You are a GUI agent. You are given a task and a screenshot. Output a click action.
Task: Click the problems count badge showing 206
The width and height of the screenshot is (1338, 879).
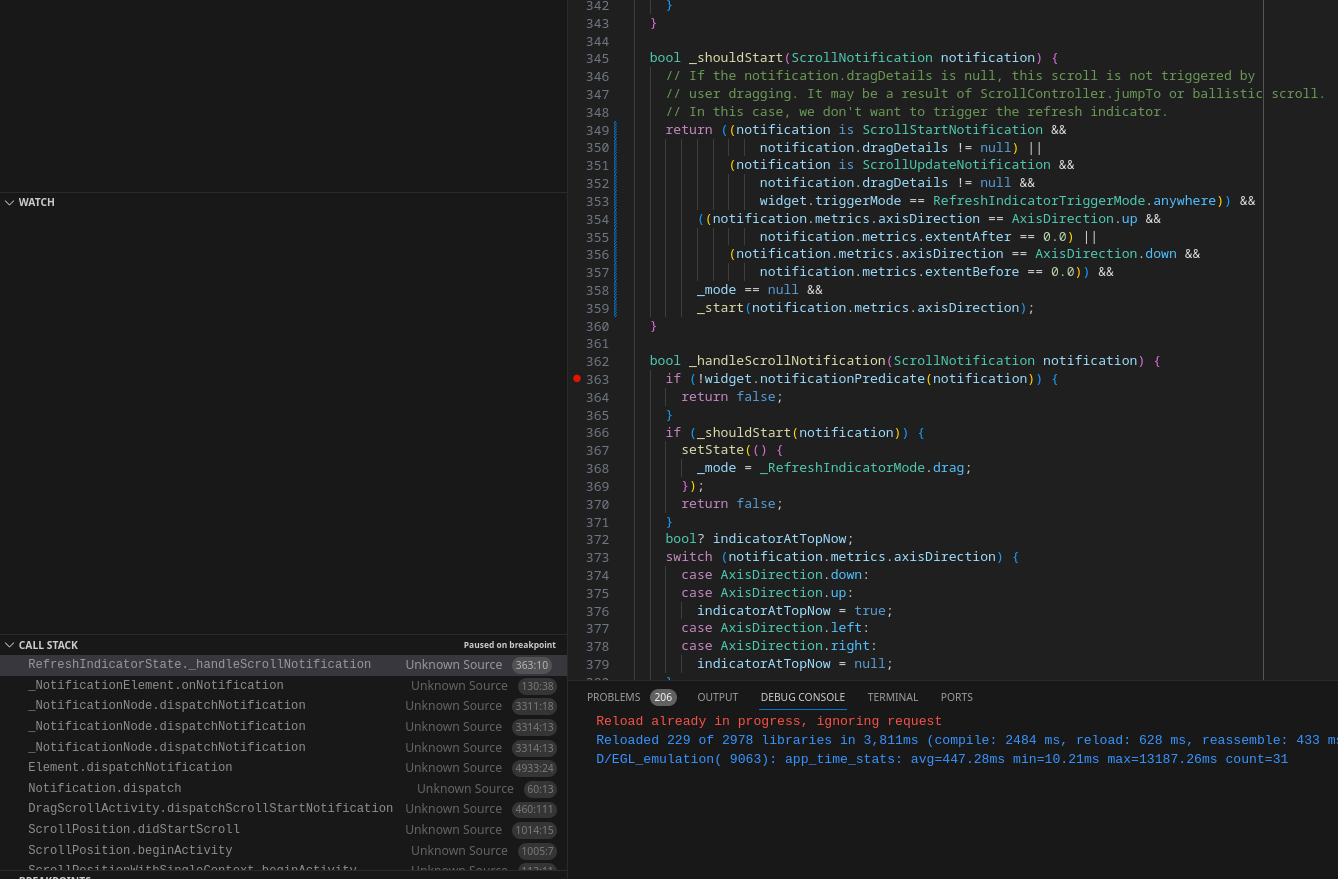point(663,697)
